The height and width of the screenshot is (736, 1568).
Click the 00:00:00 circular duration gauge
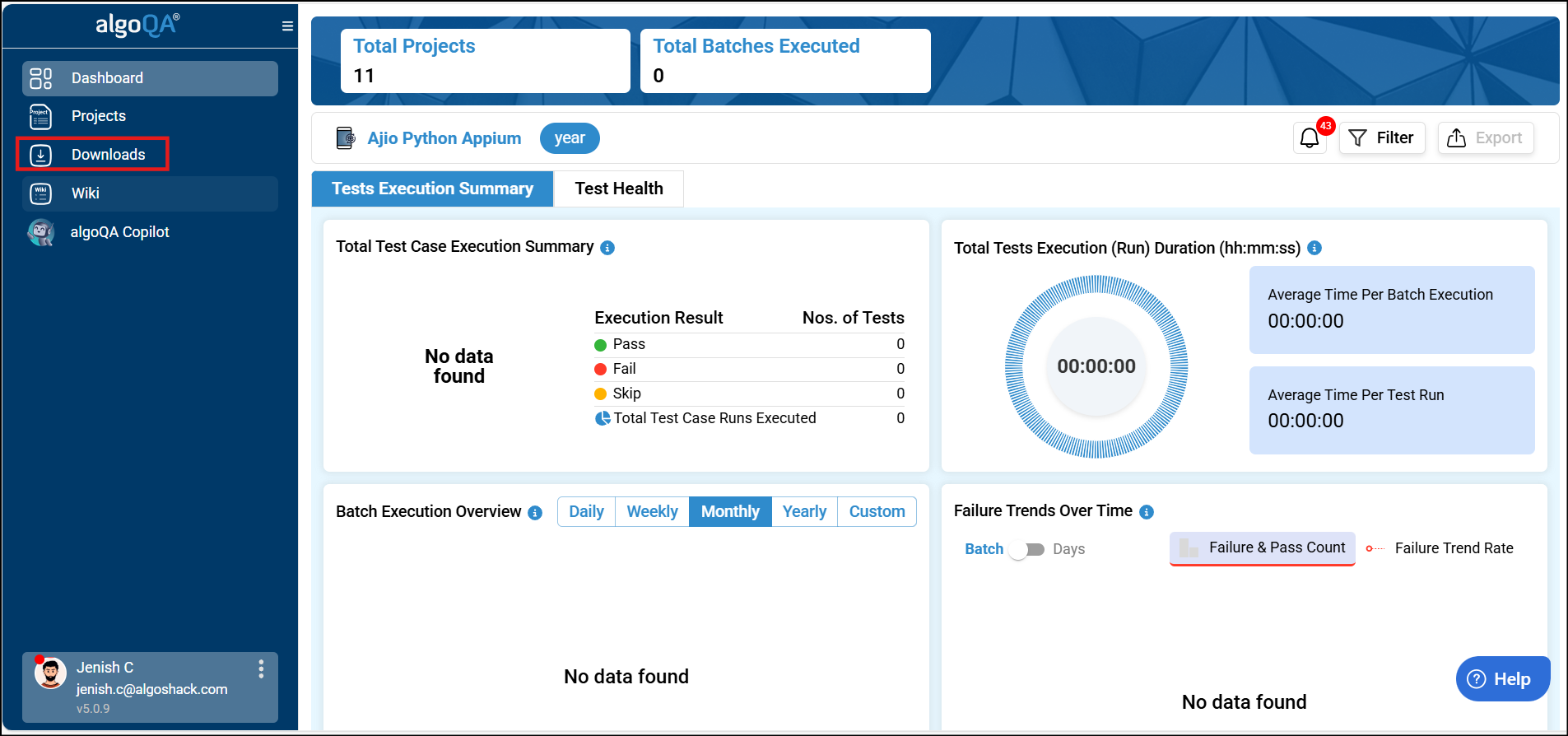coord(1096,366)
